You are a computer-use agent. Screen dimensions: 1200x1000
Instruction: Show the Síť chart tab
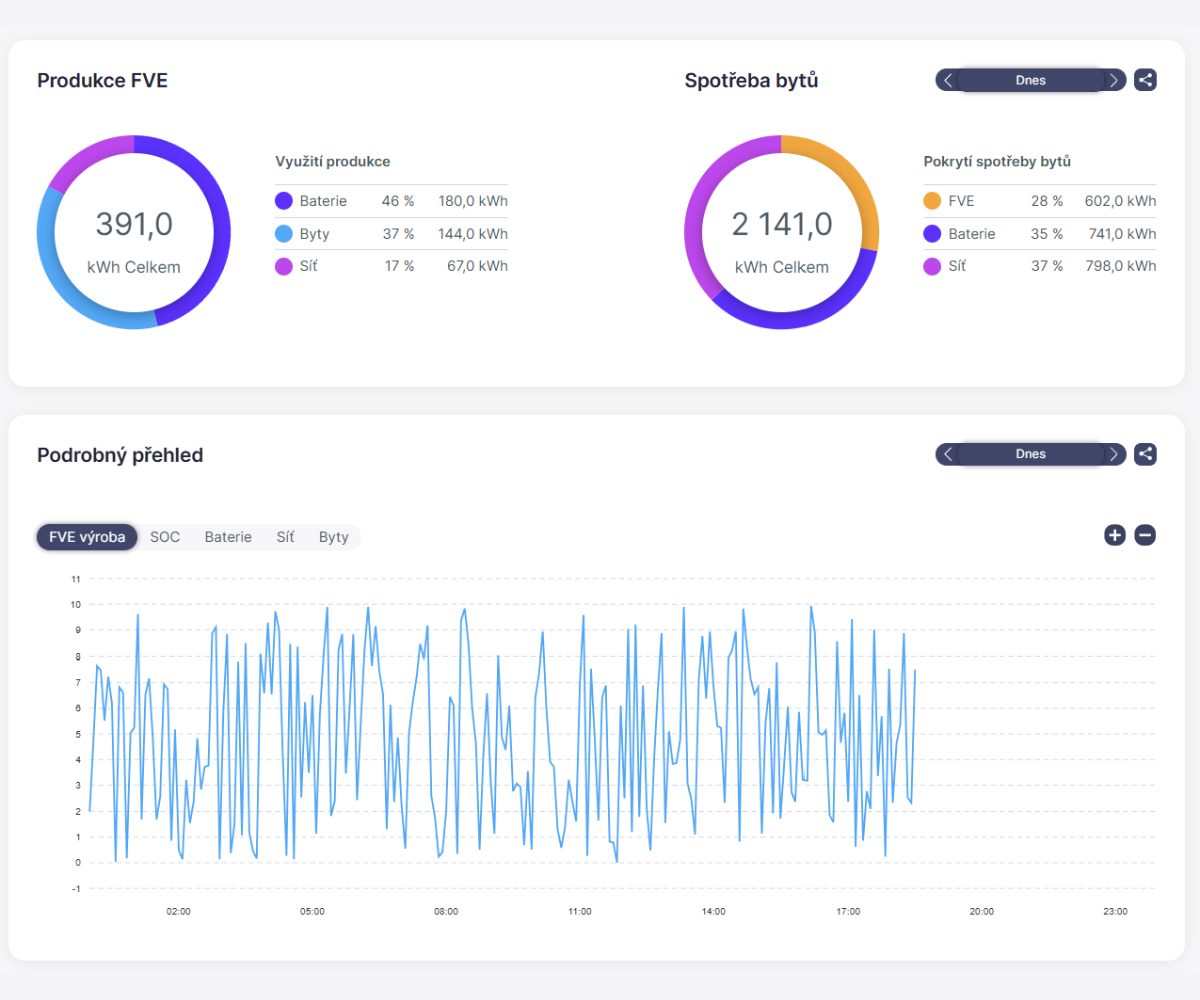pyautogui.click(x=285, y=537)
